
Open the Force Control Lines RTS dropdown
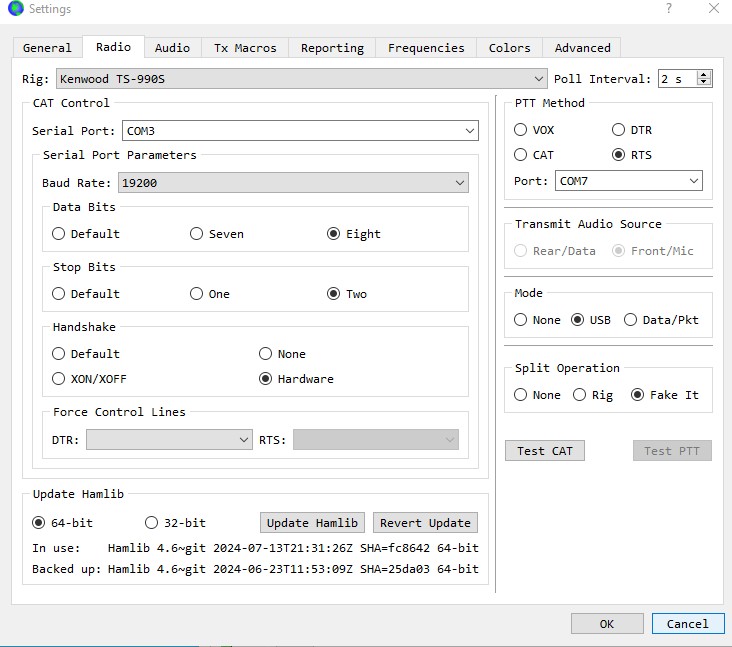click(x=376, y=440)
